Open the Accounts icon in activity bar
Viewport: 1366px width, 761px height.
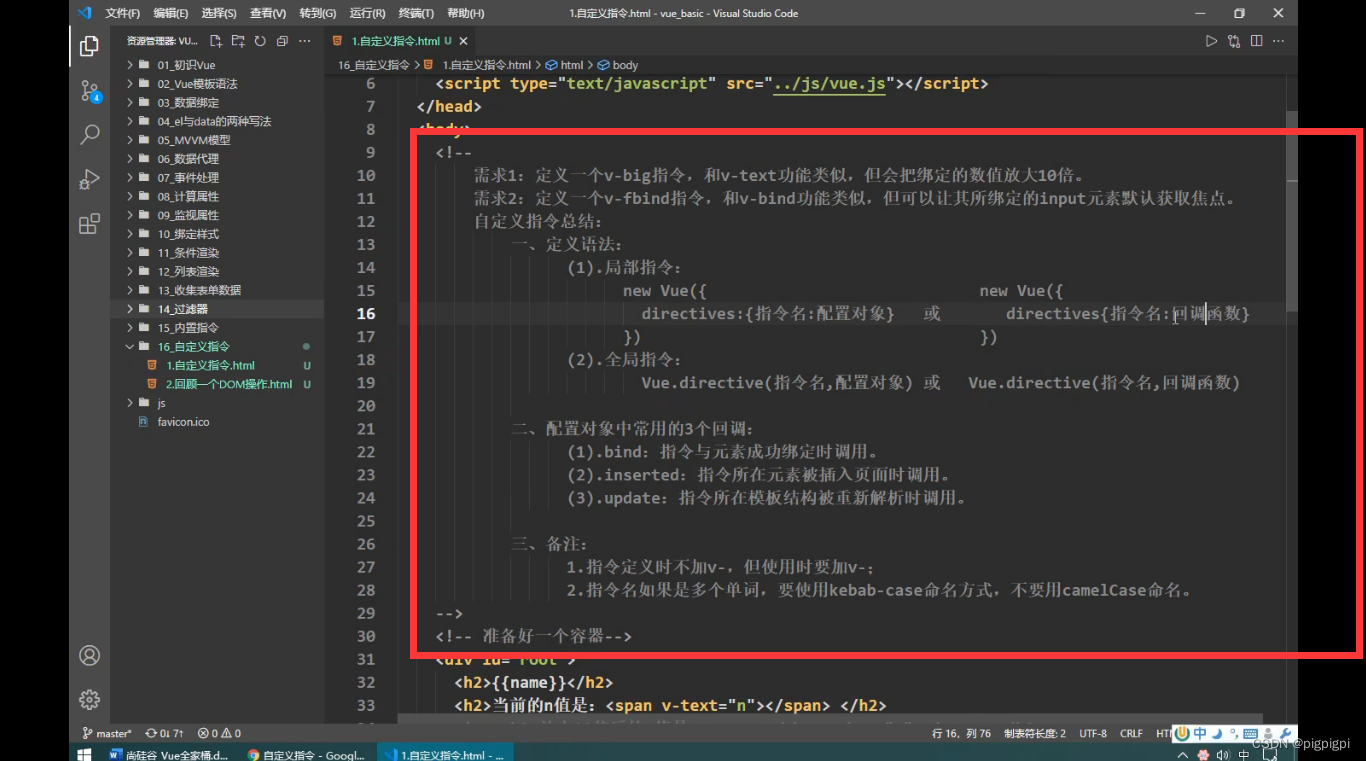(x=89, y=655)
